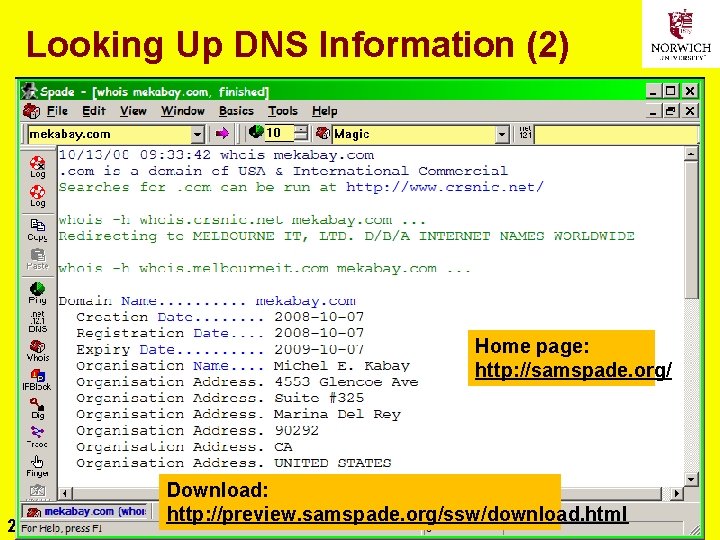The width and height of the screenshot is (720, 540).
Task: Open the File menu
Action: (x=57, y=111)
